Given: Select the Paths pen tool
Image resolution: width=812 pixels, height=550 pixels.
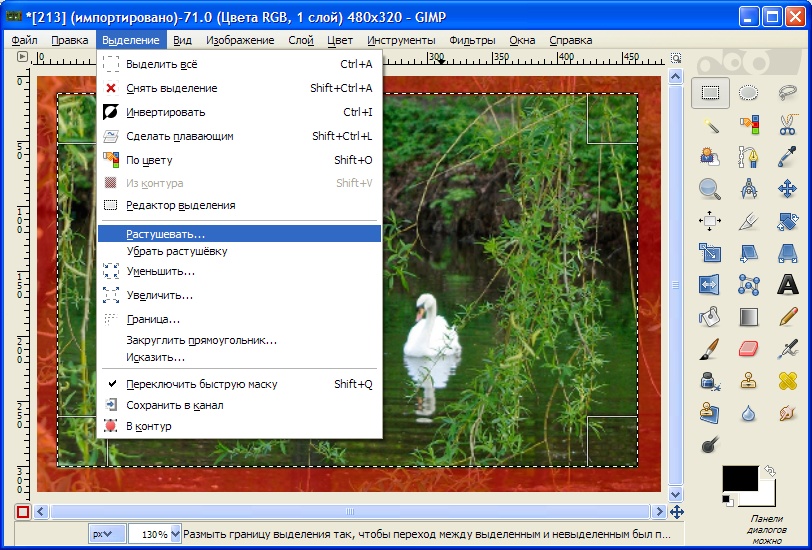Looking at the screenshot, I should click(x=748, y=156).
